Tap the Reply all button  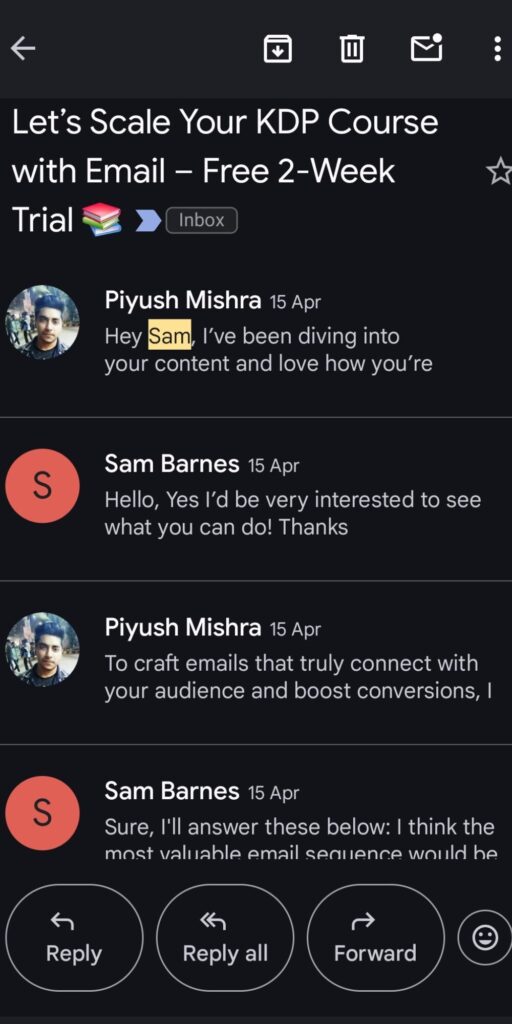(225, 938)
